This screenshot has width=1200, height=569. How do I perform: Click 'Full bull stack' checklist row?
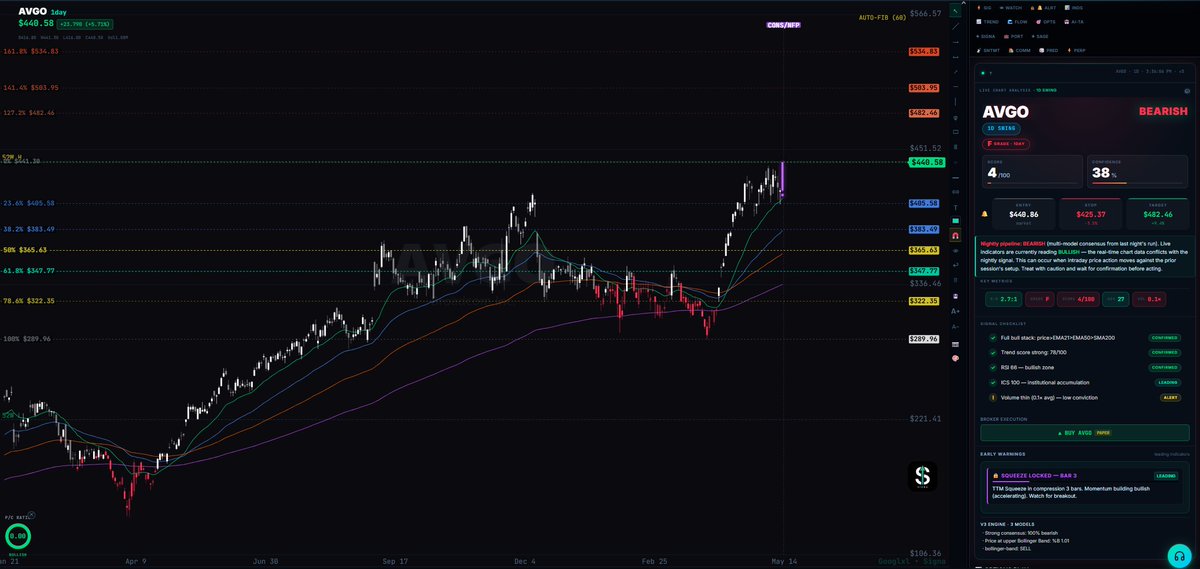pos(1084,338)
